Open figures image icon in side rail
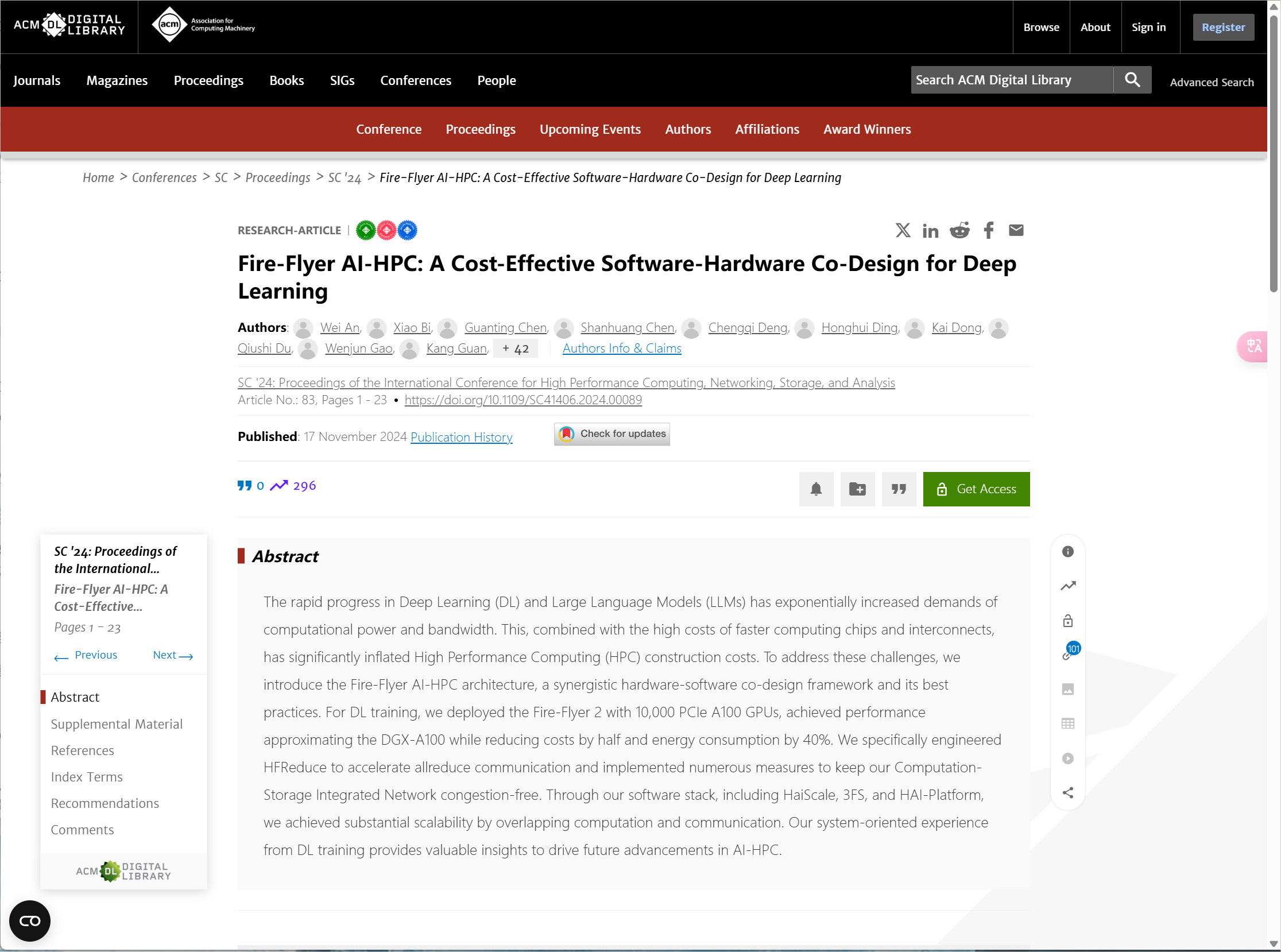 click(x=1068, y=689)
